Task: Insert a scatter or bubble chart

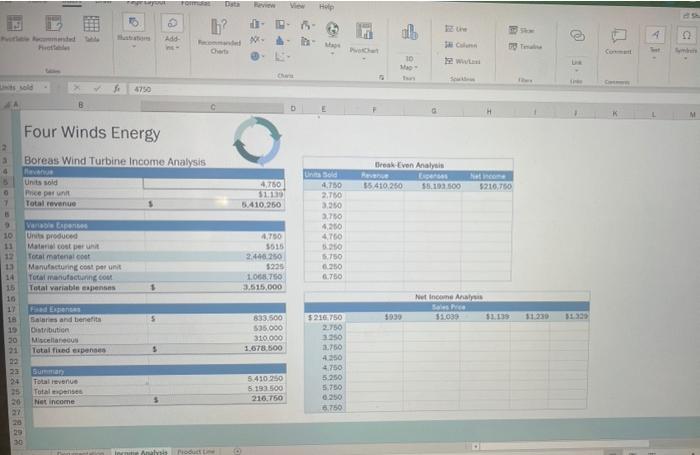Action: click(x=281, y=57)
